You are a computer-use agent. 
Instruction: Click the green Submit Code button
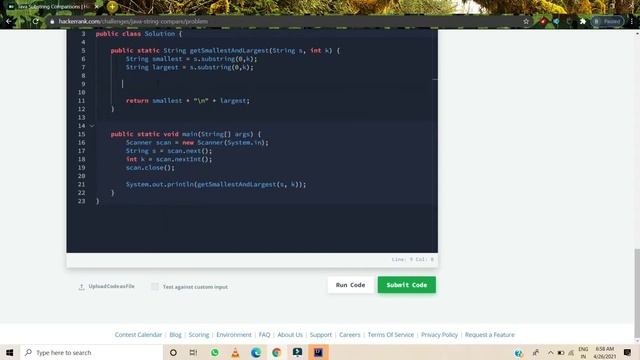(407, 285)
